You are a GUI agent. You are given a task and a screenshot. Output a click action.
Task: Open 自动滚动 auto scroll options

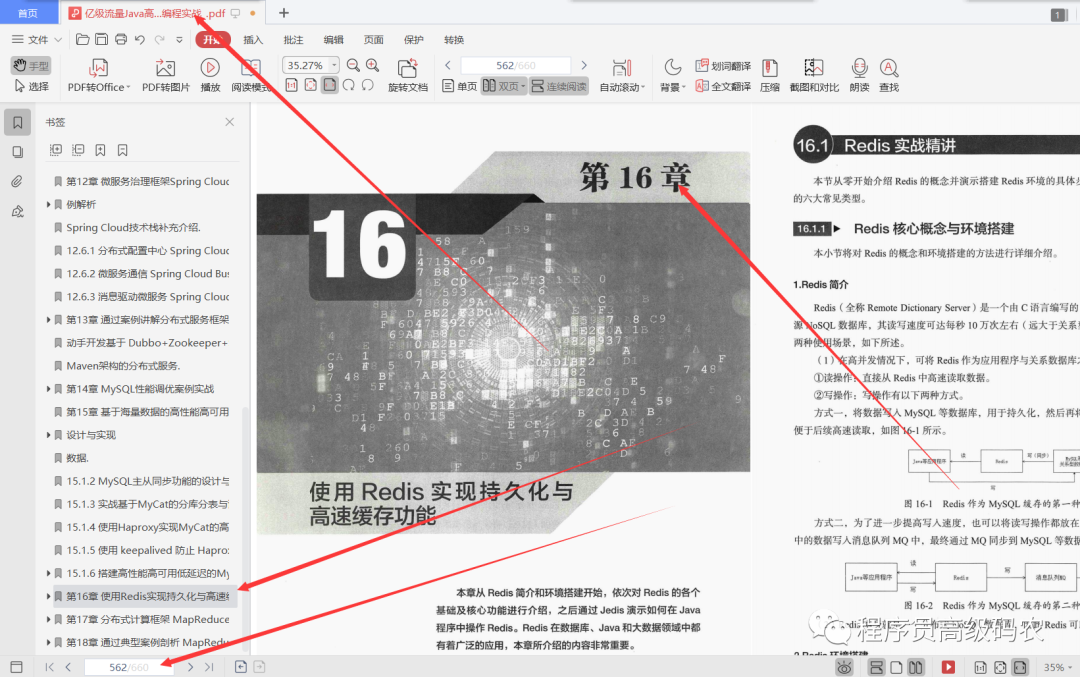click(622, 76)
